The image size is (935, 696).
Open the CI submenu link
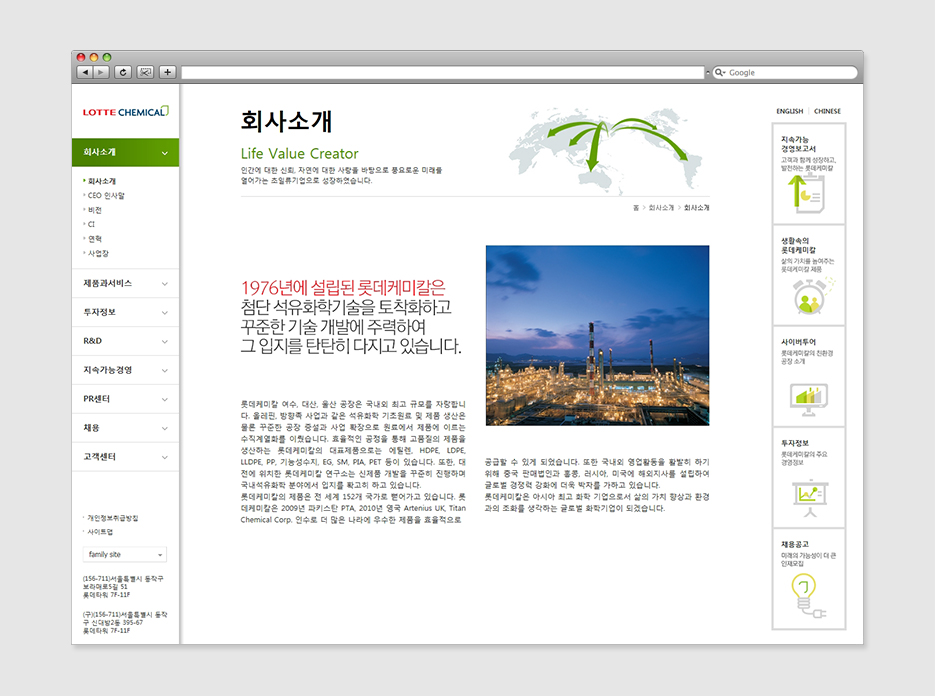91,224
